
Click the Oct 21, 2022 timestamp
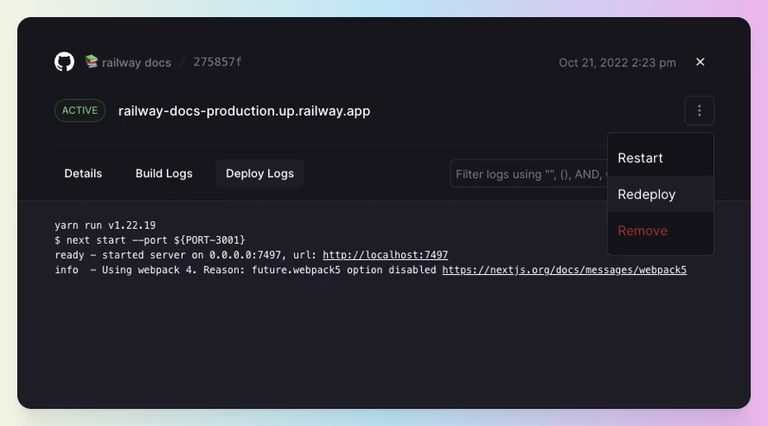coord(617,63)
